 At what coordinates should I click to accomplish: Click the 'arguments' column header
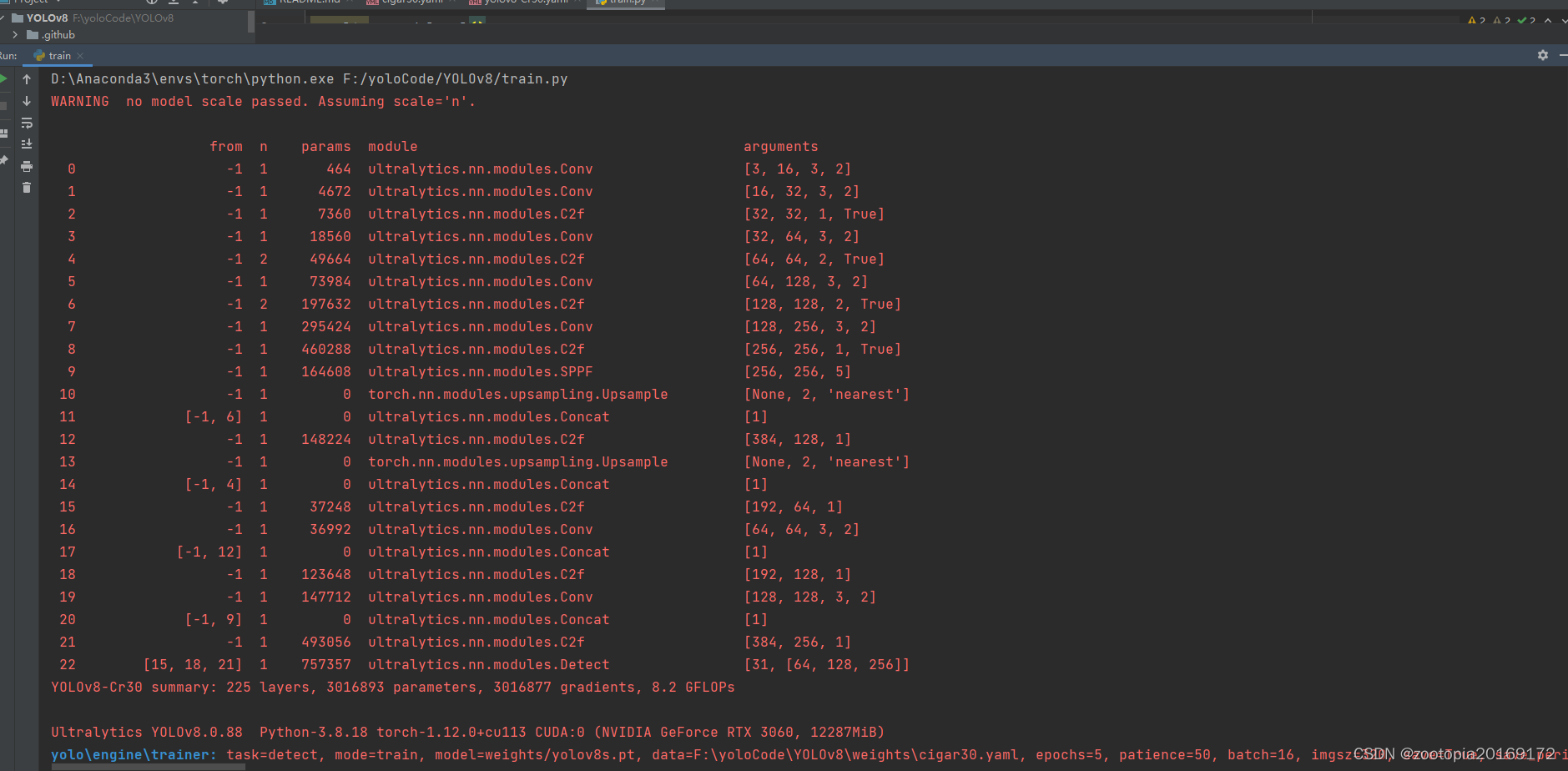(781, 147)
